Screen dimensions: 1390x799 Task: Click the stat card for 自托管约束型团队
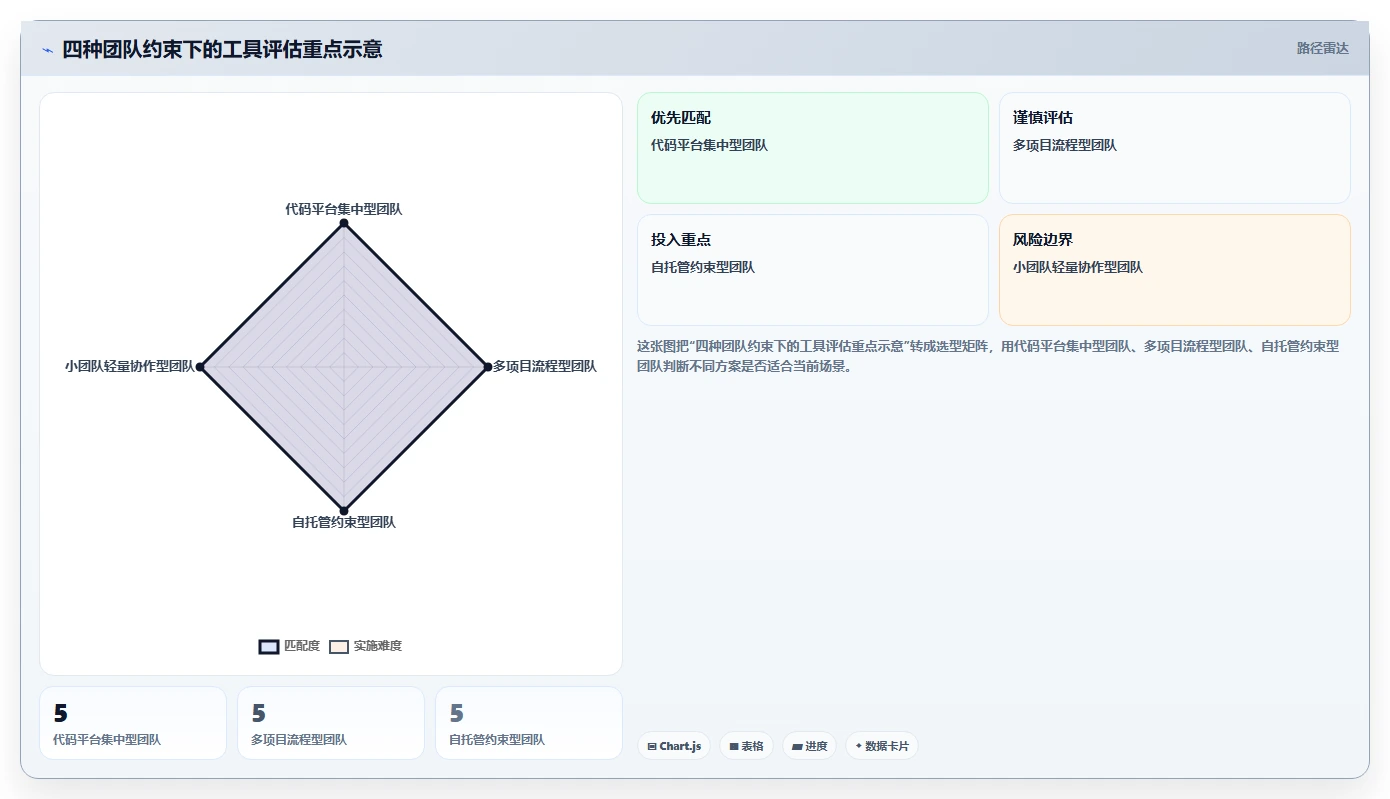[x=529, y=723]
